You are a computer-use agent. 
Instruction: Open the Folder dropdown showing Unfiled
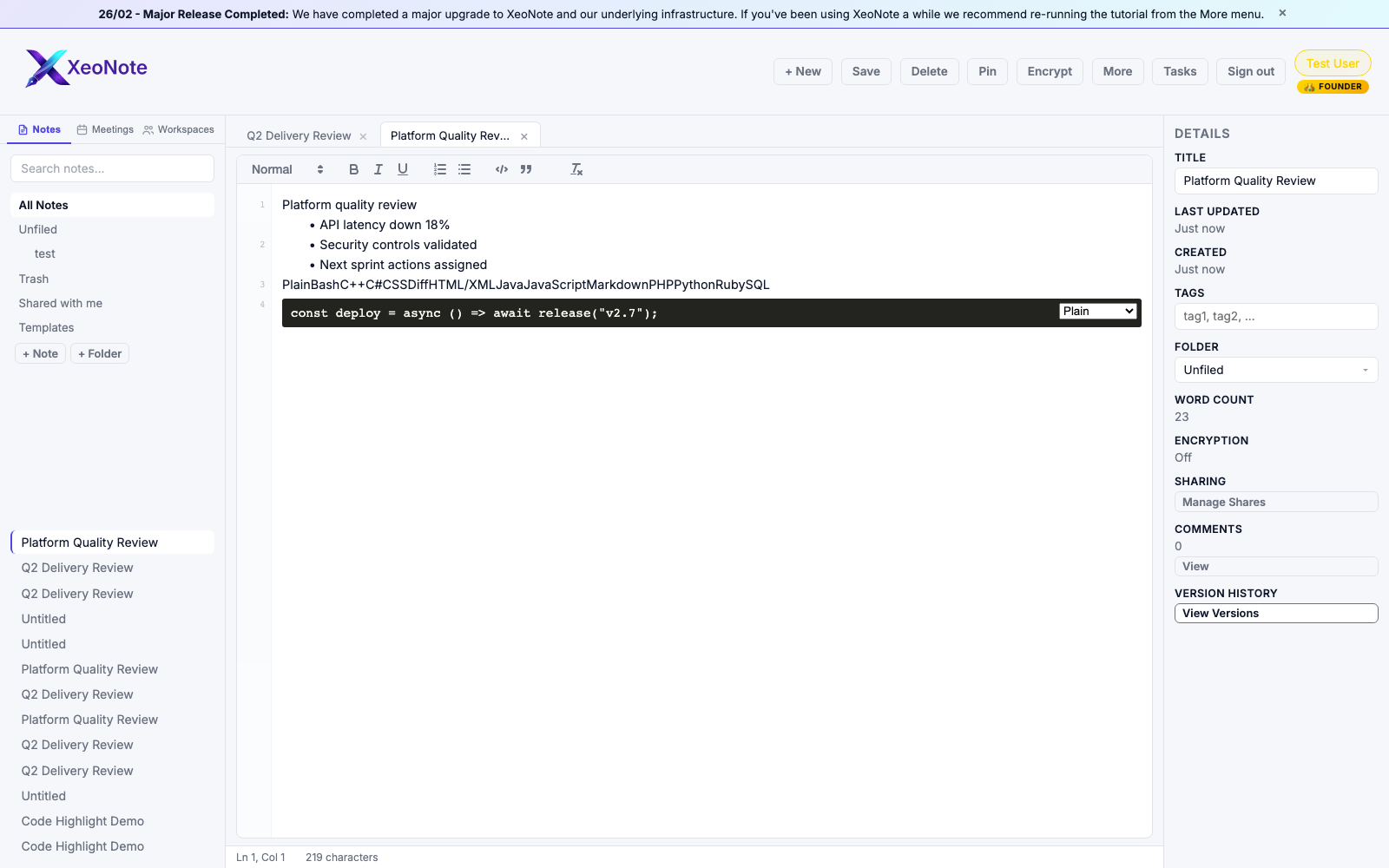click(1275, 369)
